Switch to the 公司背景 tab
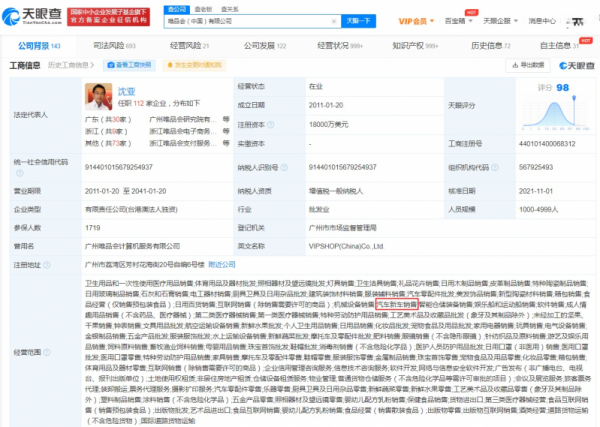Image resolution: width=600 pixels, height=427 pixels. (39, 46)
